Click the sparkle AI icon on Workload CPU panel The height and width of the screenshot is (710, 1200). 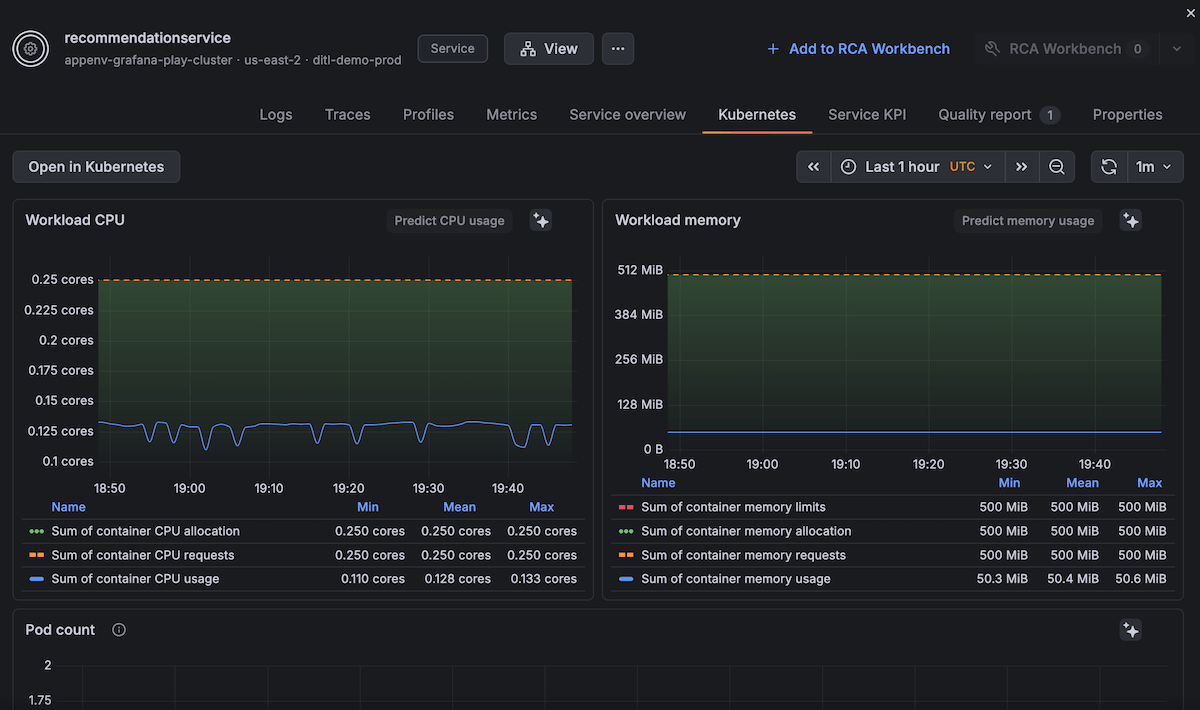point(540,220)
